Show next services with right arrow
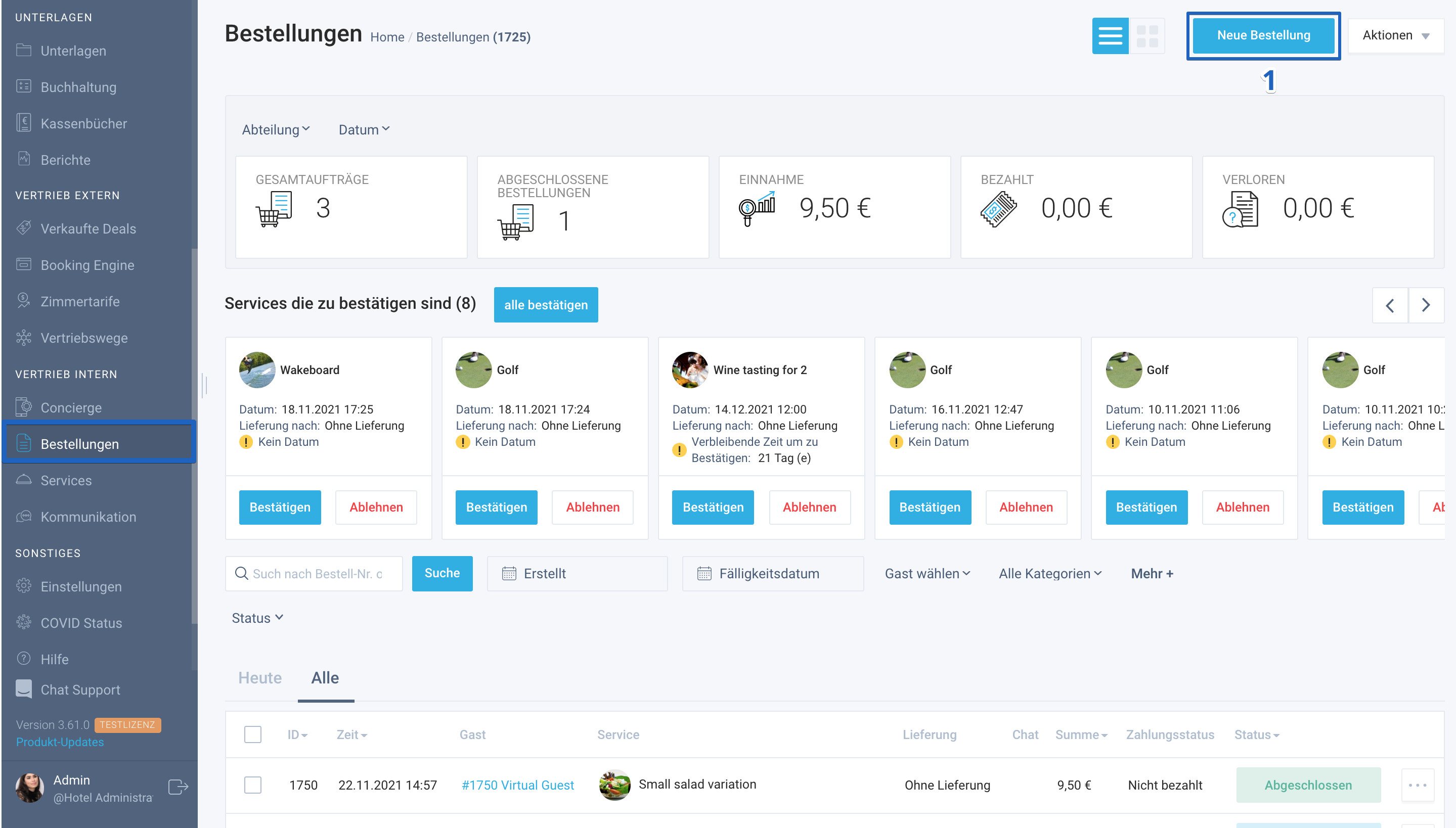 point(1426,305)
